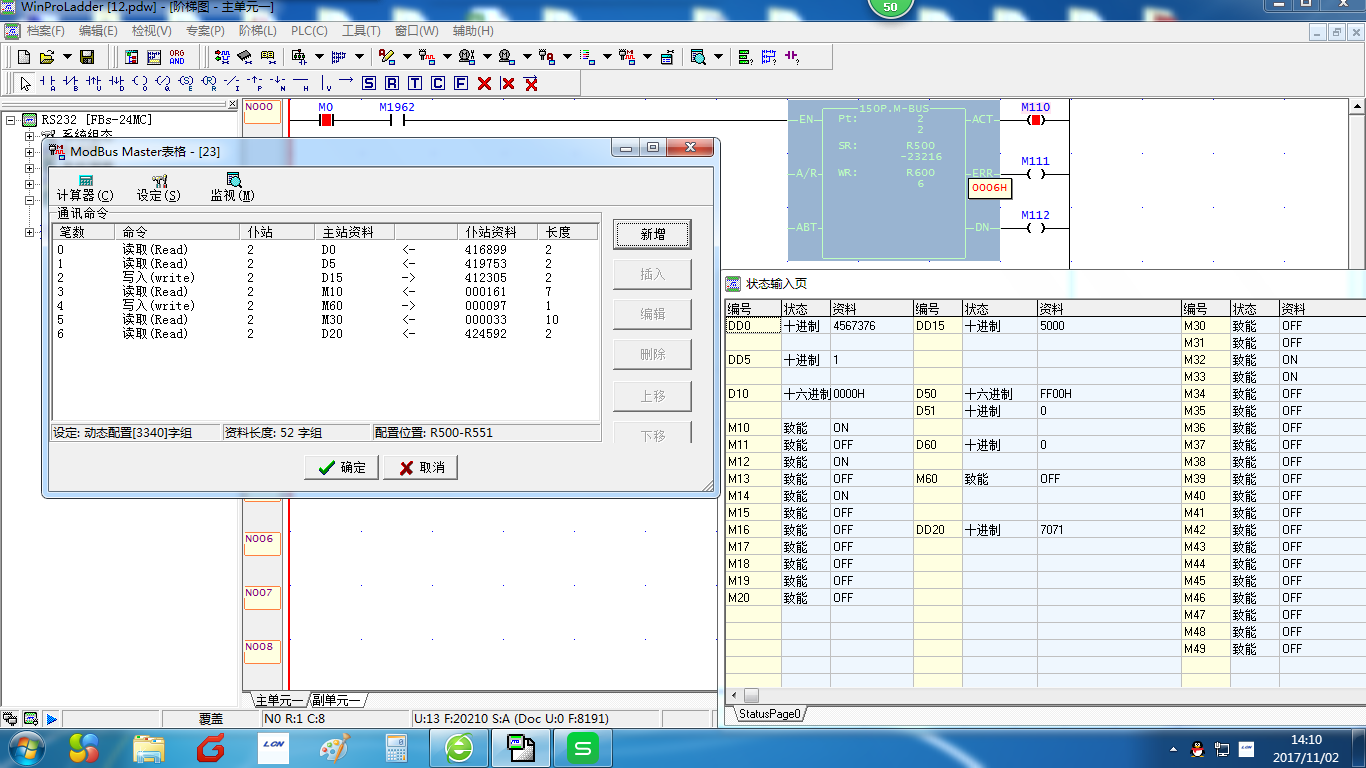This screenshot has height=768, width=1366.
Task: Select the Counter 'C' instruction icon
Action: (x=438, y=83)
